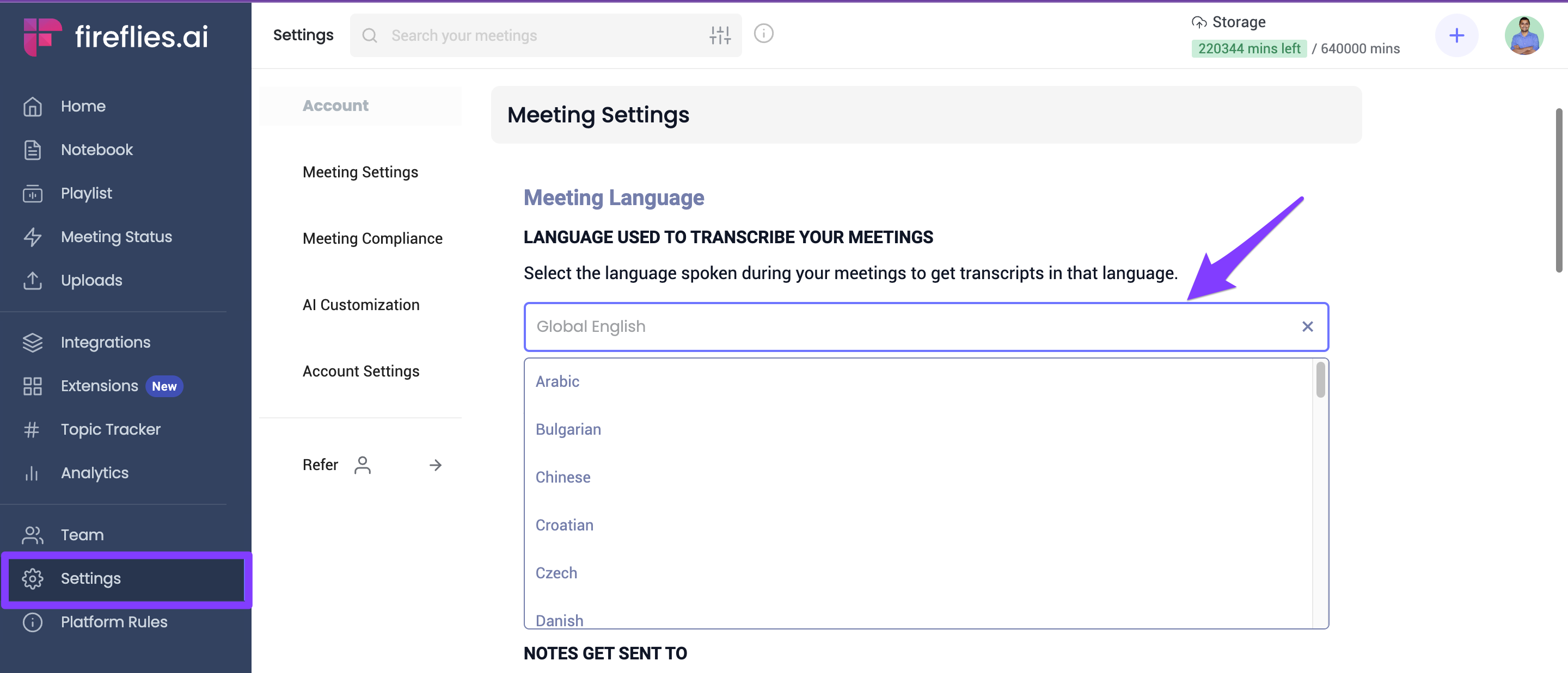Click the search meetings field
The height and width of the screenshot is (673, 1568).
[x=546, y=35]
